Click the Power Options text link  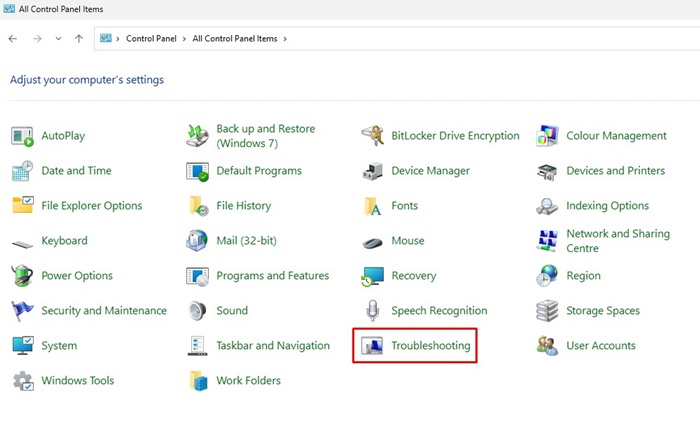click(77, 276)
